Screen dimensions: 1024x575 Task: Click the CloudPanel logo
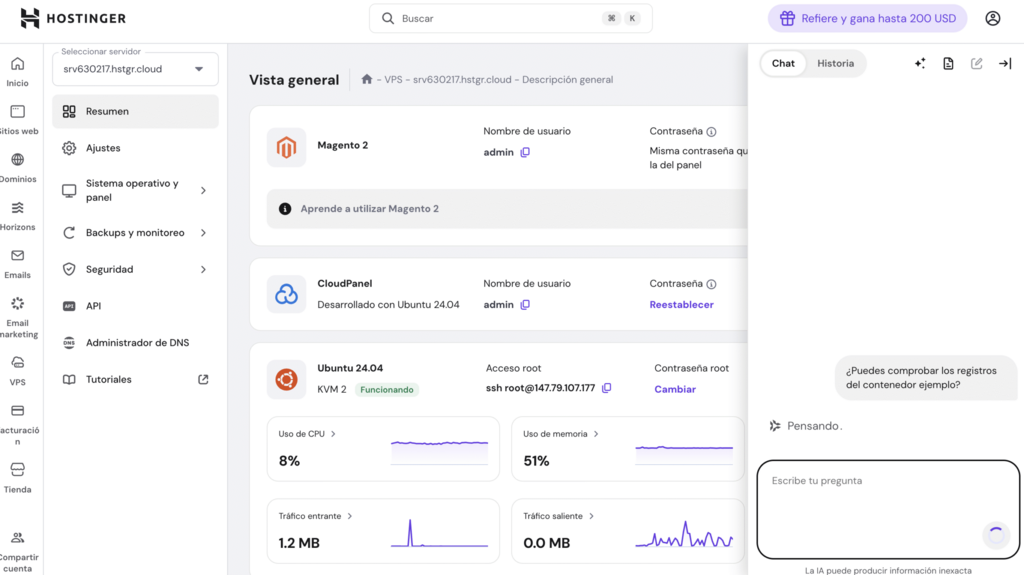(286, 294)
